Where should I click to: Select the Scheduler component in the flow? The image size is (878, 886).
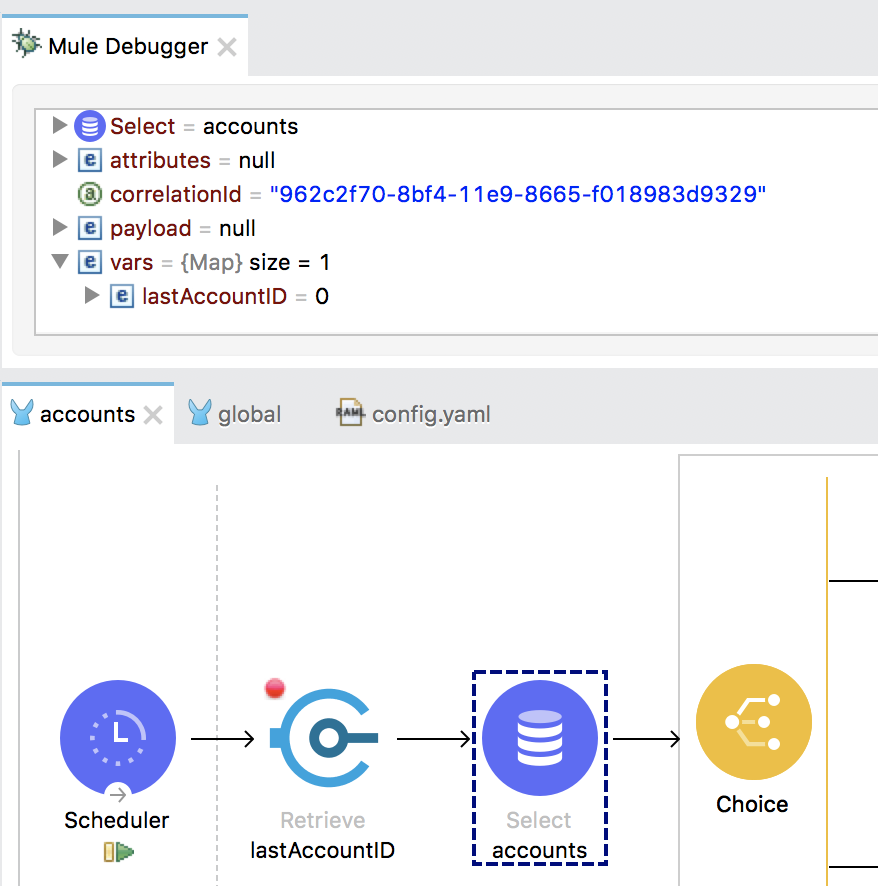tap(118, 738)
